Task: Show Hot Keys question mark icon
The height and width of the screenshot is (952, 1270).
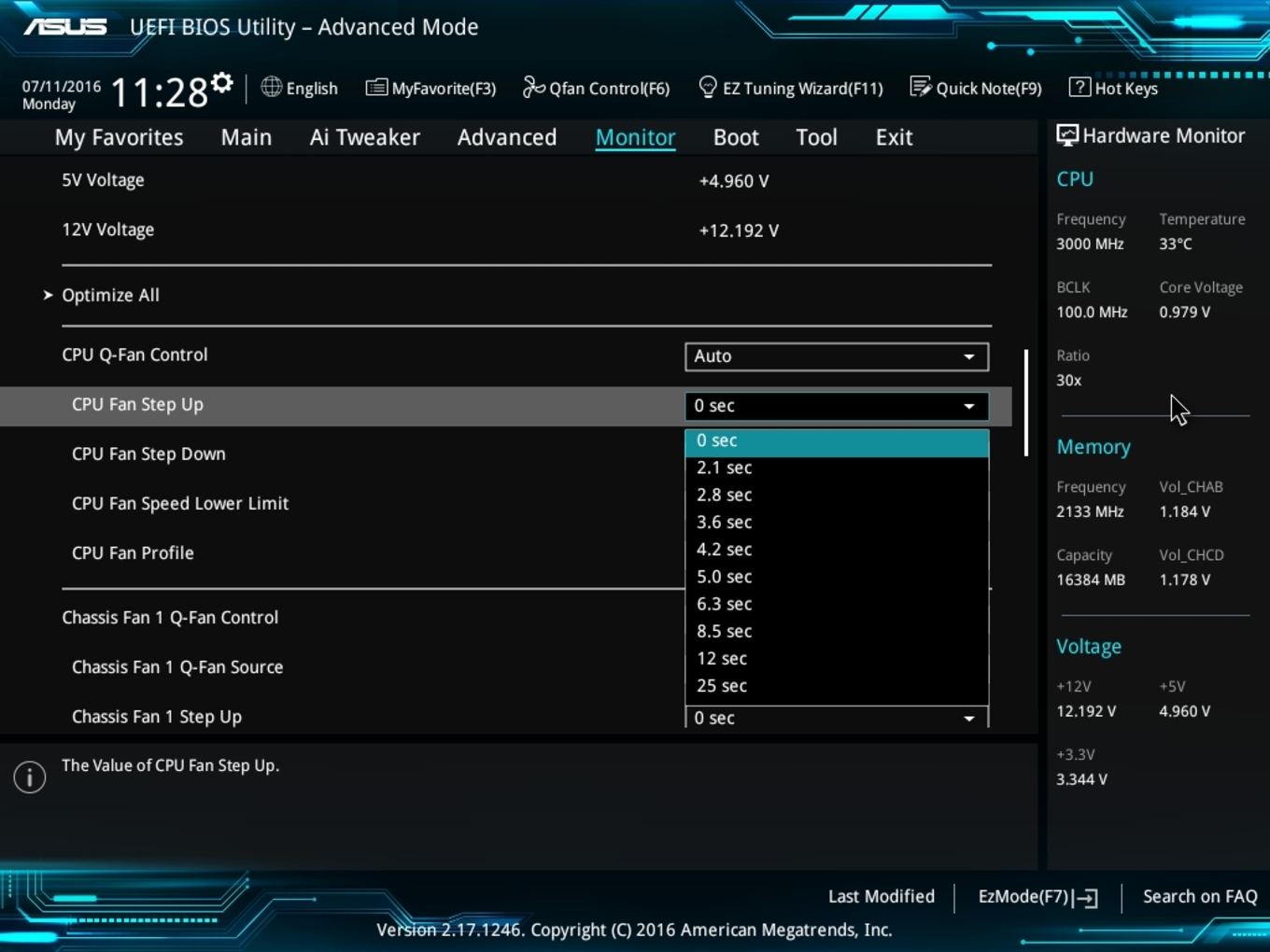Action: tap(1079, 87)
